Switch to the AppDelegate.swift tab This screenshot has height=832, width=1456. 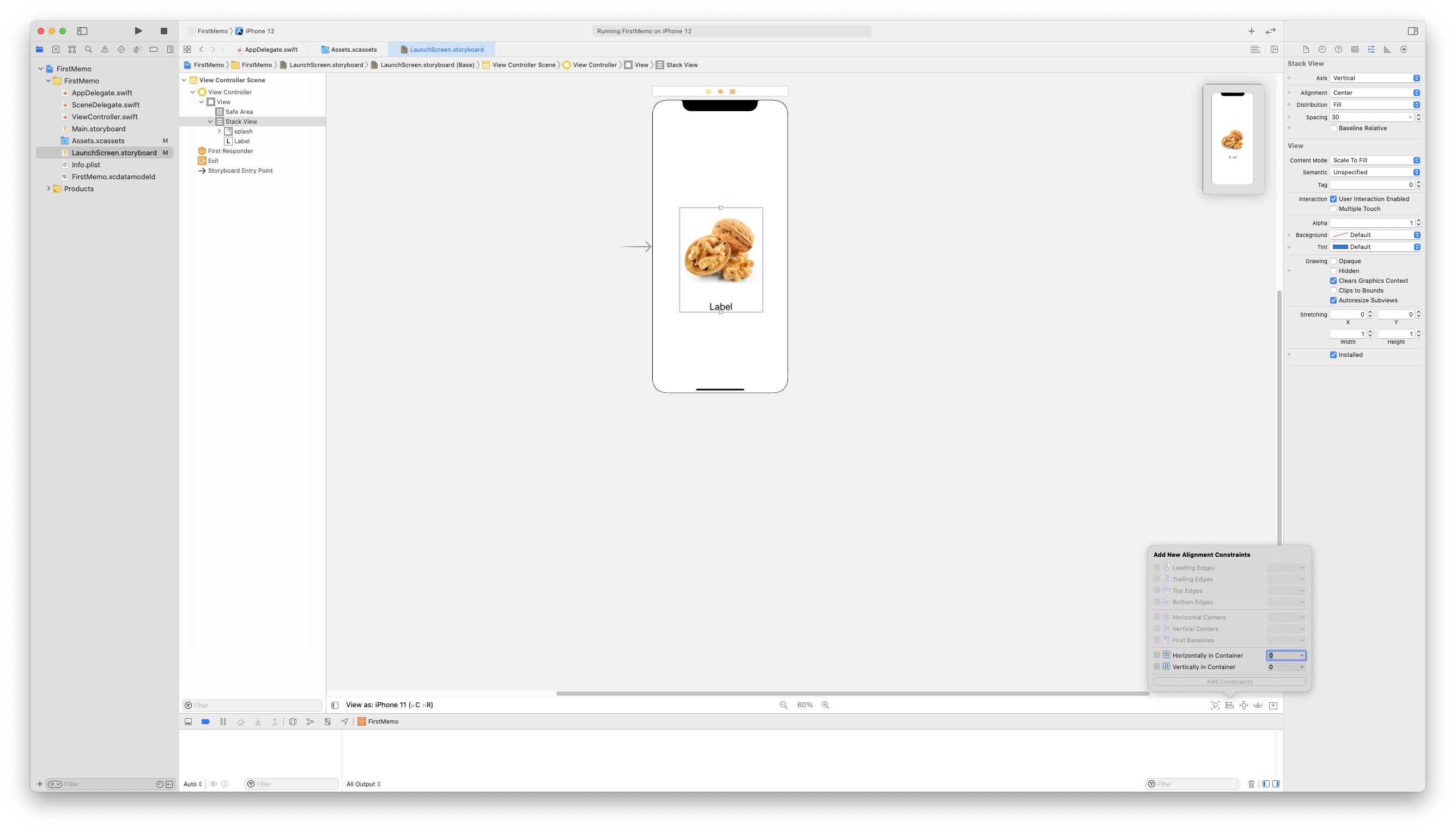tap(271, 50)
